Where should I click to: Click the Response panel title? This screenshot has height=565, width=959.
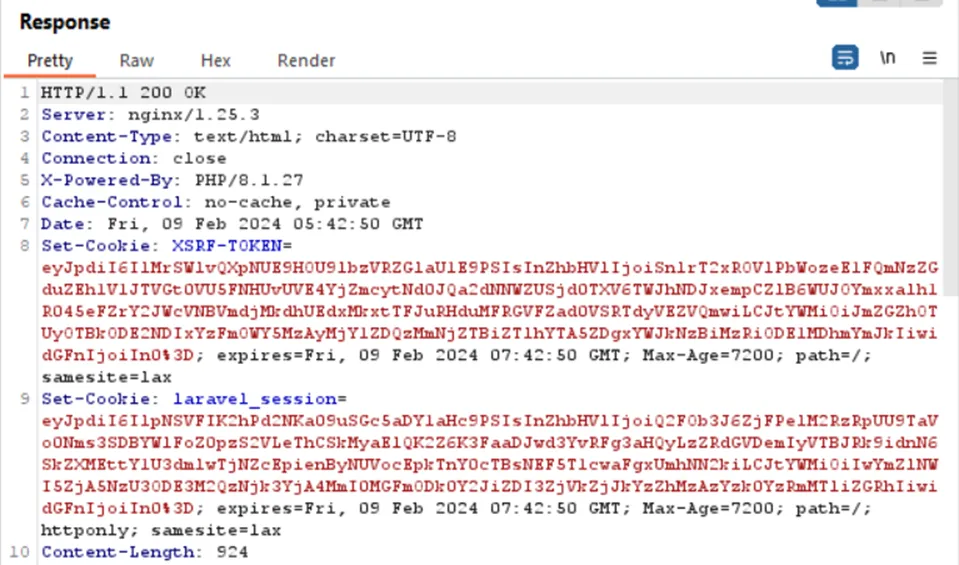pyautogui.click(x=65, y=22)
